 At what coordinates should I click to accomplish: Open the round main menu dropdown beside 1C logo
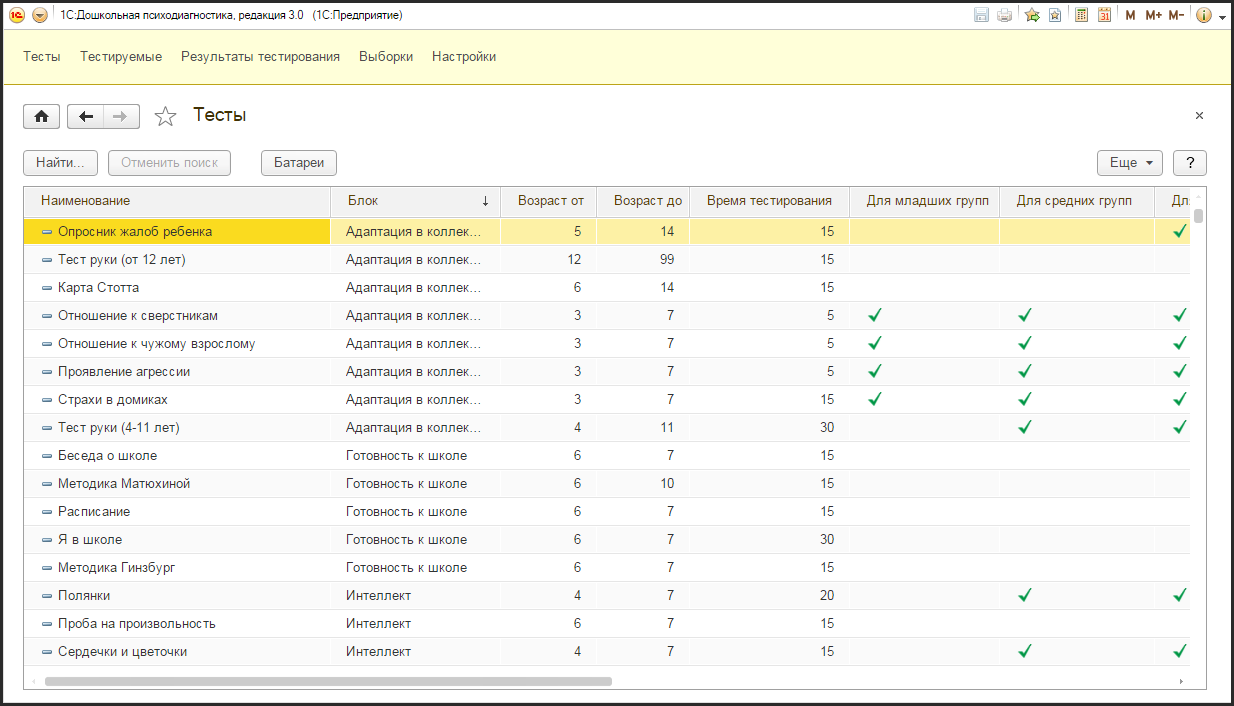(39, 15)
